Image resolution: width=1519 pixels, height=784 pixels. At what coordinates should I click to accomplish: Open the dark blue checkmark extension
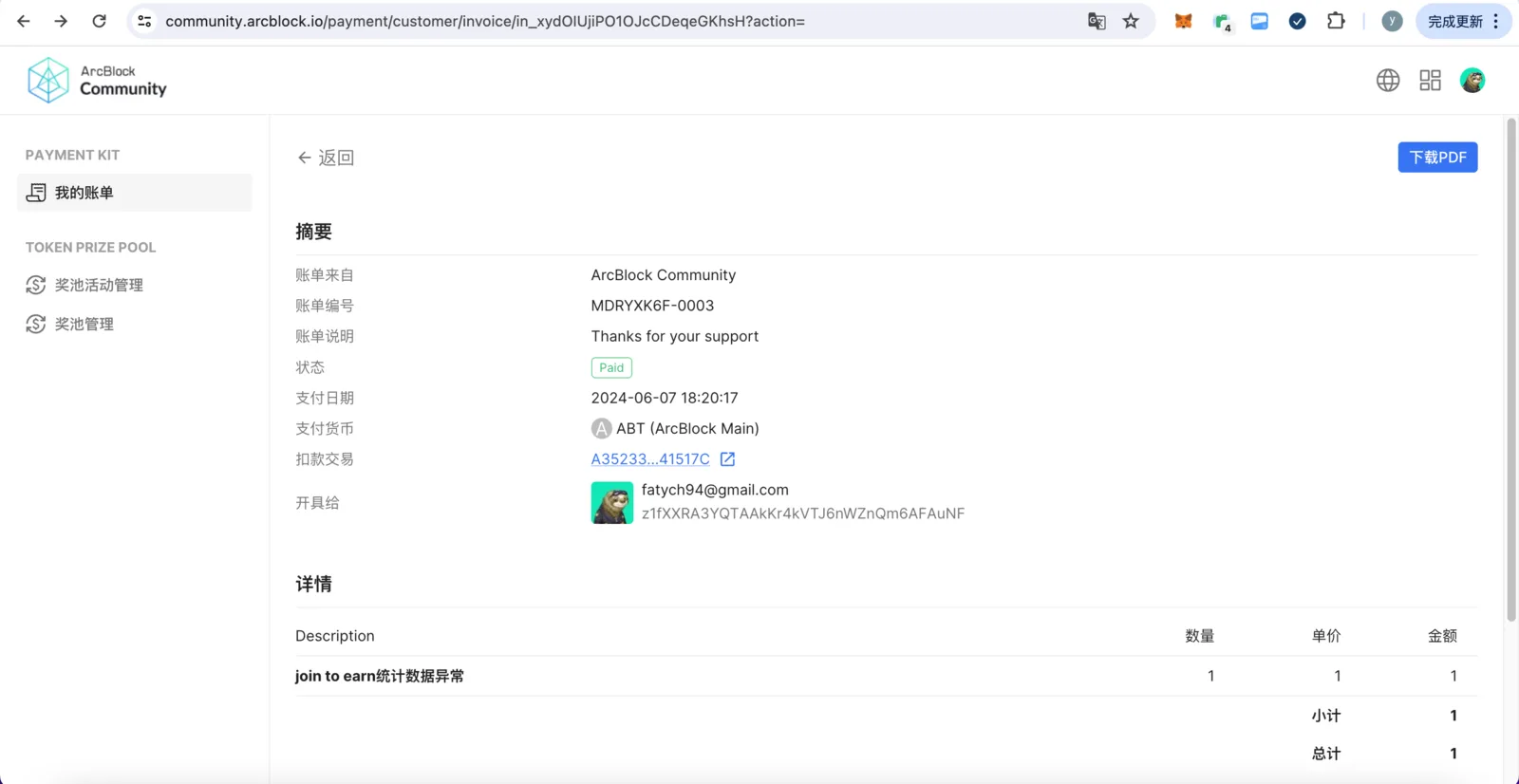pos(1297,21)
